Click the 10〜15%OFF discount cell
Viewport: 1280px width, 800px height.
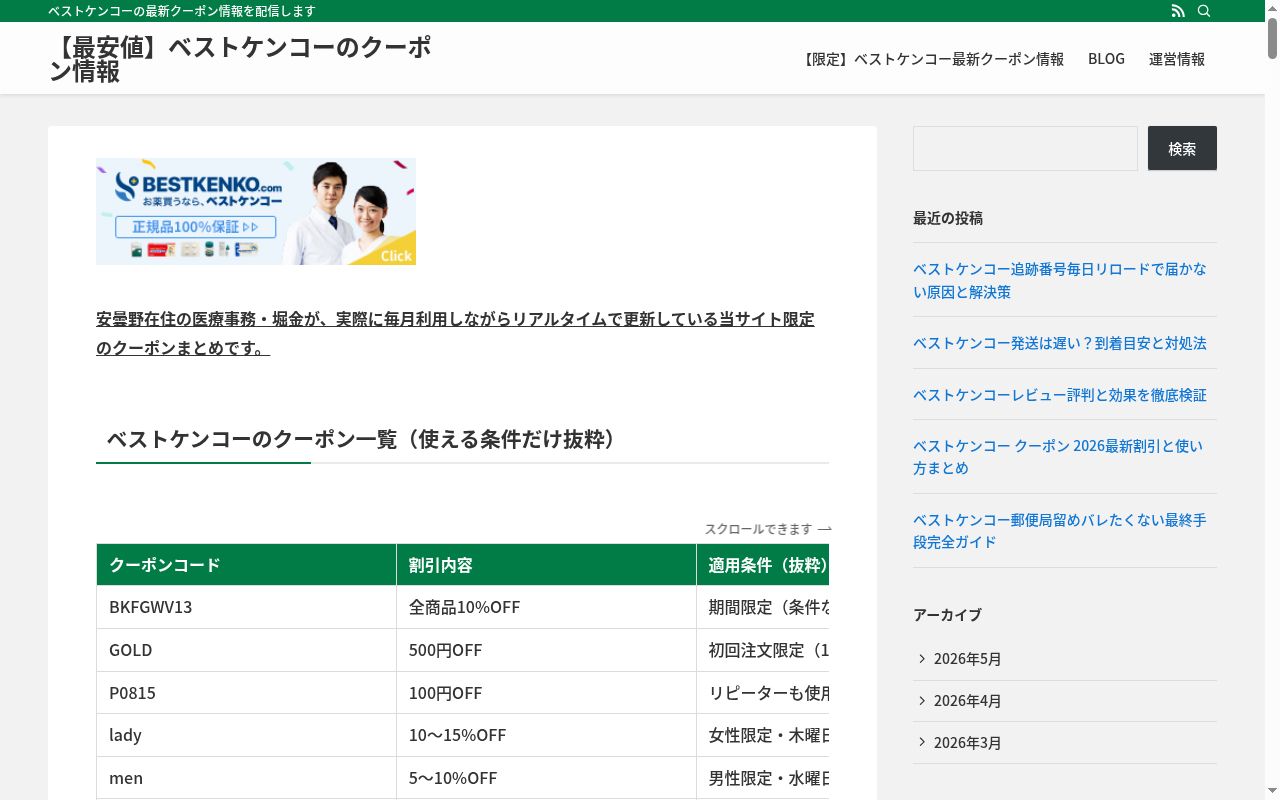[x=546, y=735]
